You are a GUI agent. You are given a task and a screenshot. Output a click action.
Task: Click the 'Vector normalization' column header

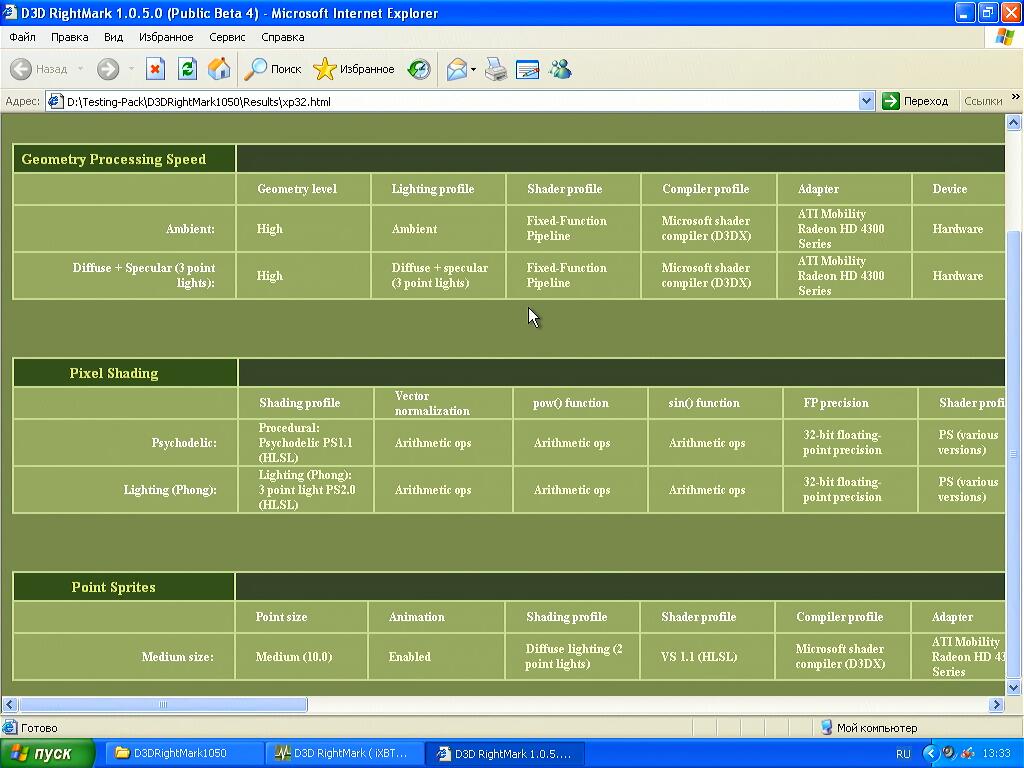[x=432, y=403]
